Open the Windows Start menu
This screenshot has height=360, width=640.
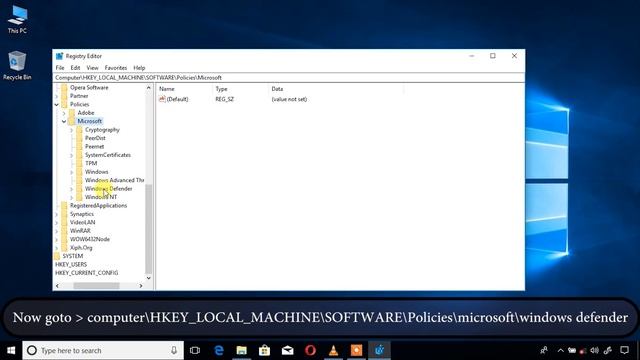[11, 350]
